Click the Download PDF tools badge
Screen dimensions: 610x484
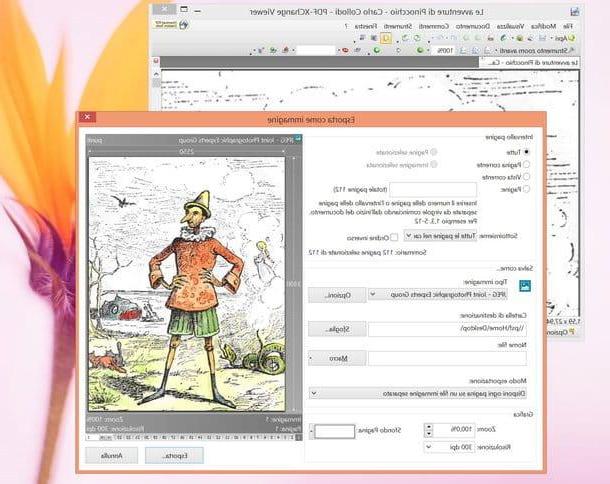(x=166, y=25)
